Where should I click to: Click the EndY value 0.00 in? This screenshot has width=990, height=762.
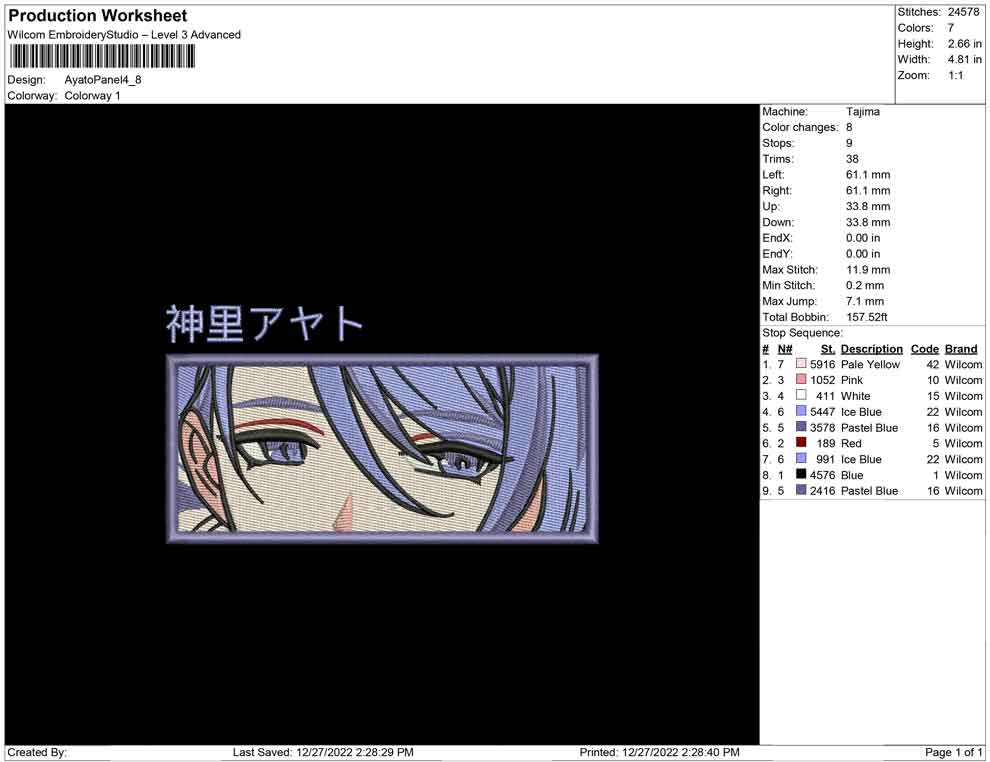pos(862,254)
